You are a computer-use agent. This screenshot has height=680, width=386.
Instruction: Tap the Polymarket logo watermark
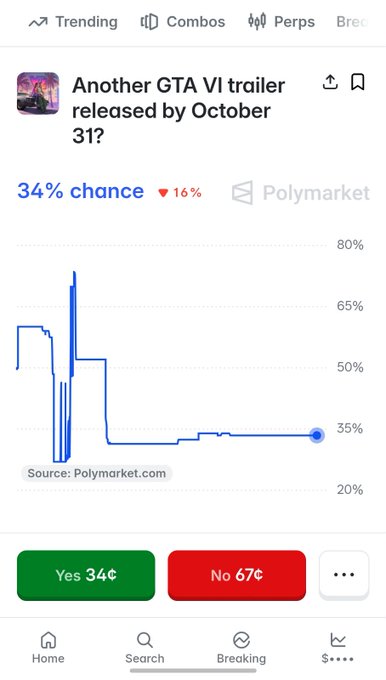301,193
